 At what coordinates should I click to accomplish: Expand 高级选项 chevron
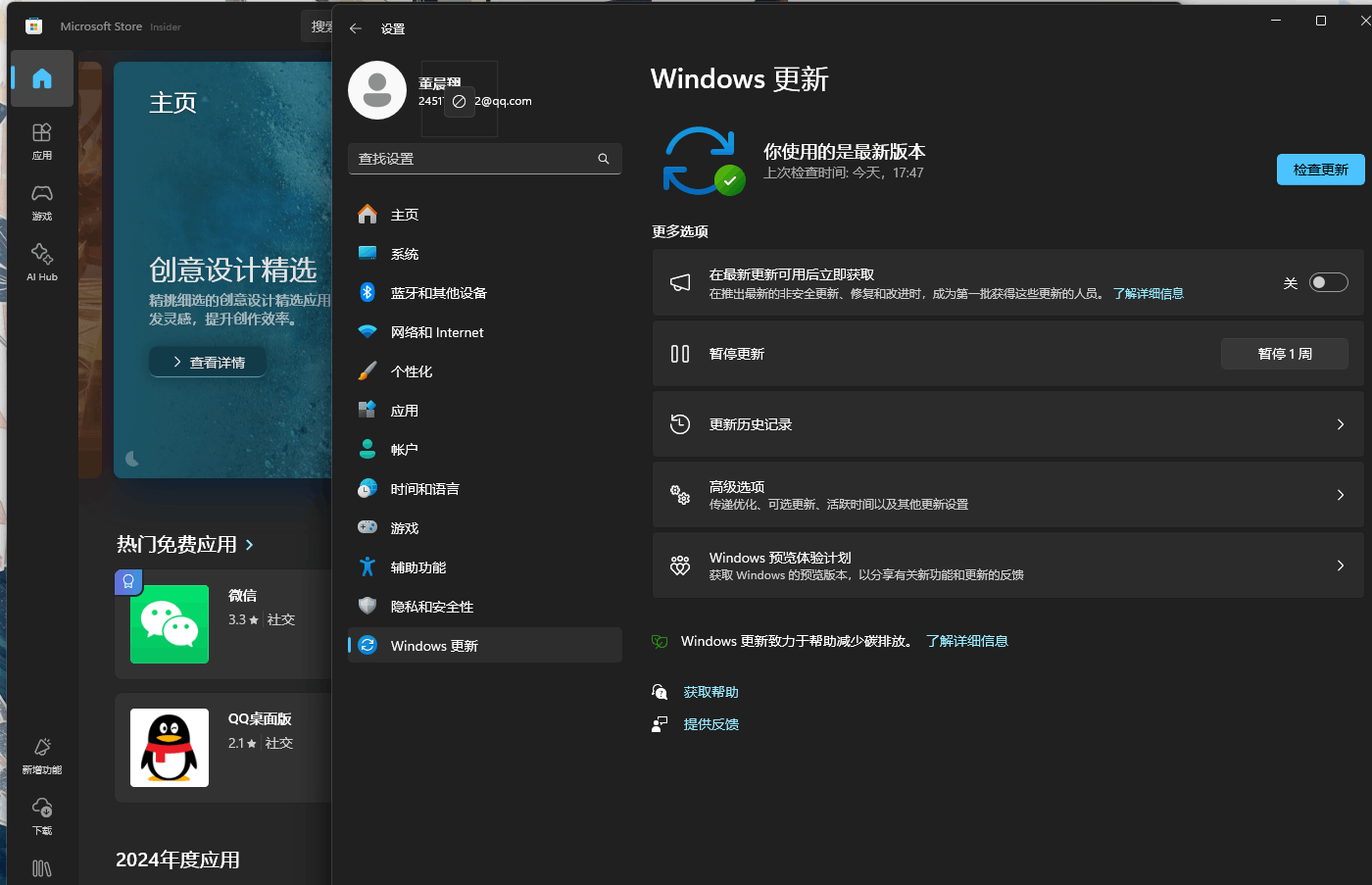(1341, 495)
